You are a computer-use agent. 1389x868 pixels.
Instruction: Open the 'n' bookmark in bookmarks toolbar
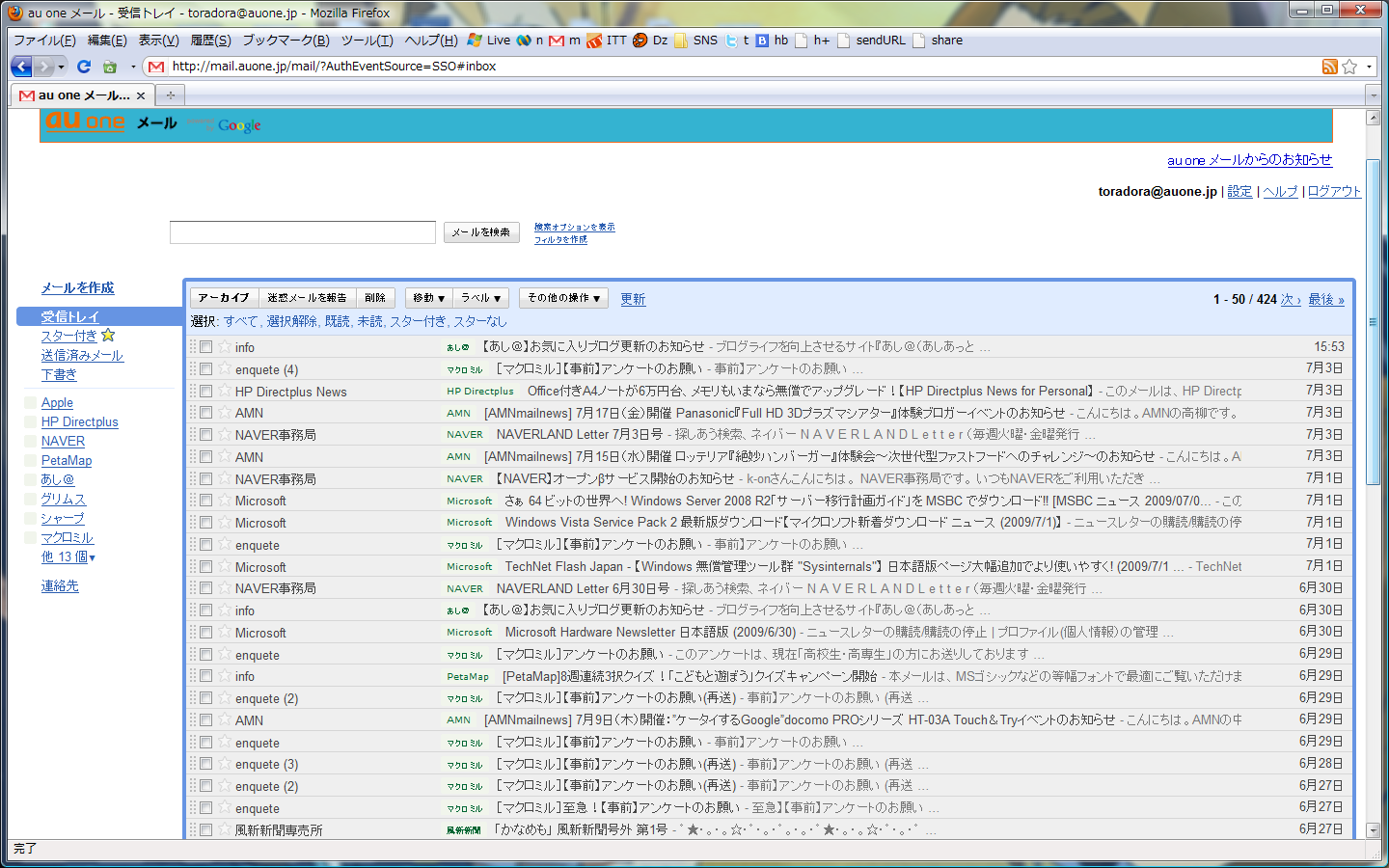[530, 41]
